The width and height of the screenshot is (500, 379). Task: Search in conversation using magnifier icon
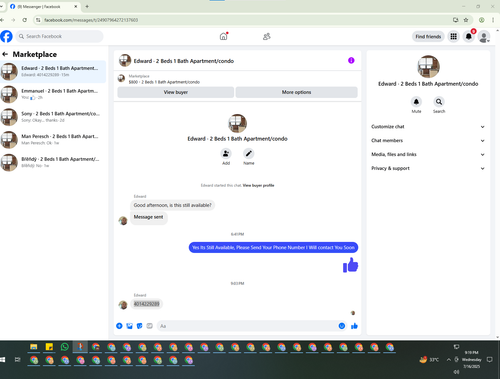pos(439,102)
